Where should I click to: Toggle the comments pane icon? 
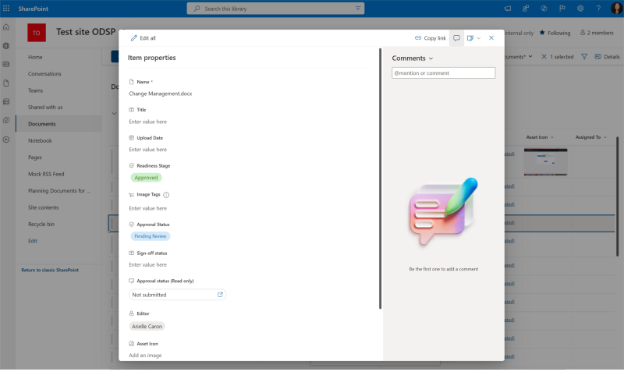coord(456,38)
